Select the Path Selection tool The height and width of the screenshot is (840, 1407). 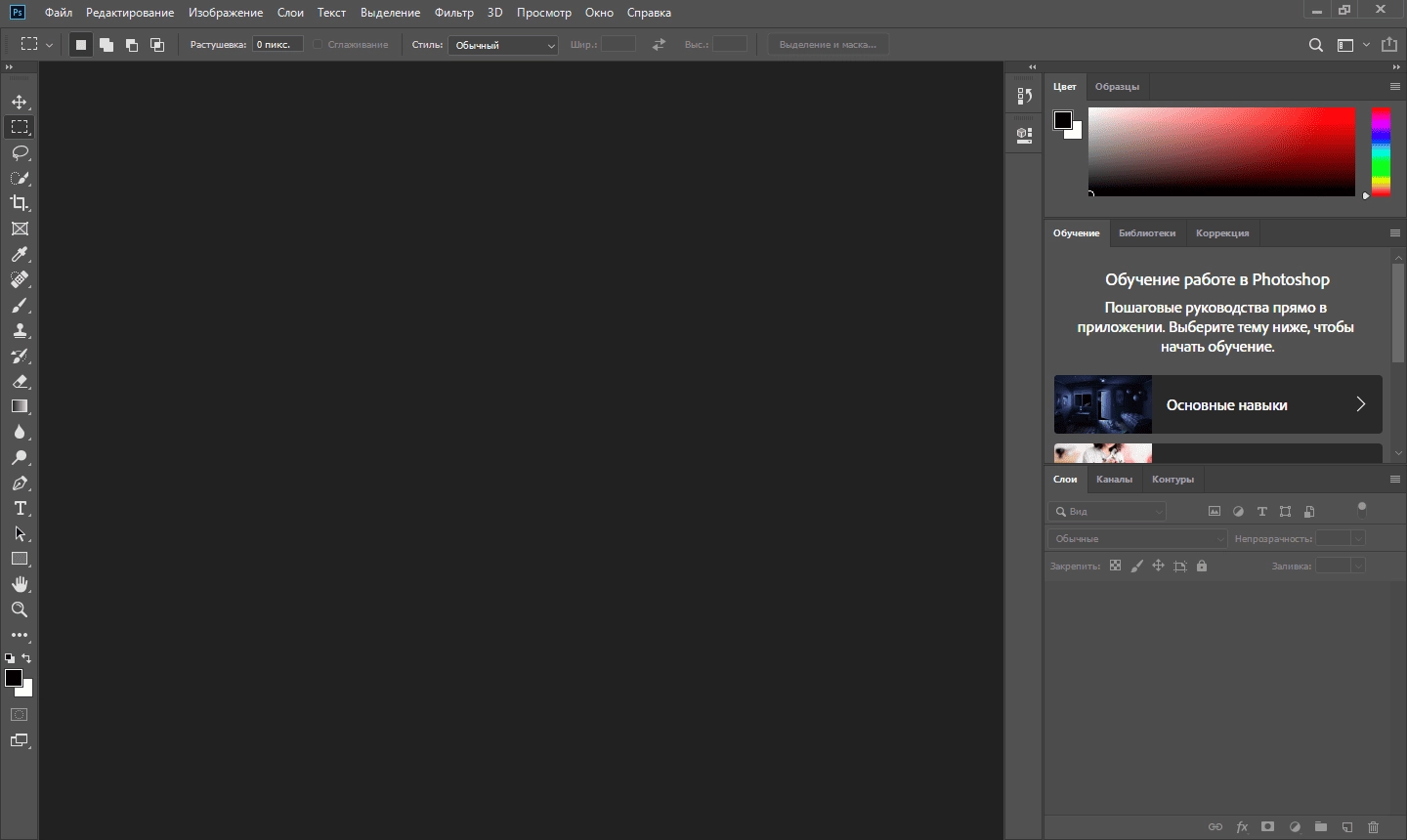click(20, 534)
